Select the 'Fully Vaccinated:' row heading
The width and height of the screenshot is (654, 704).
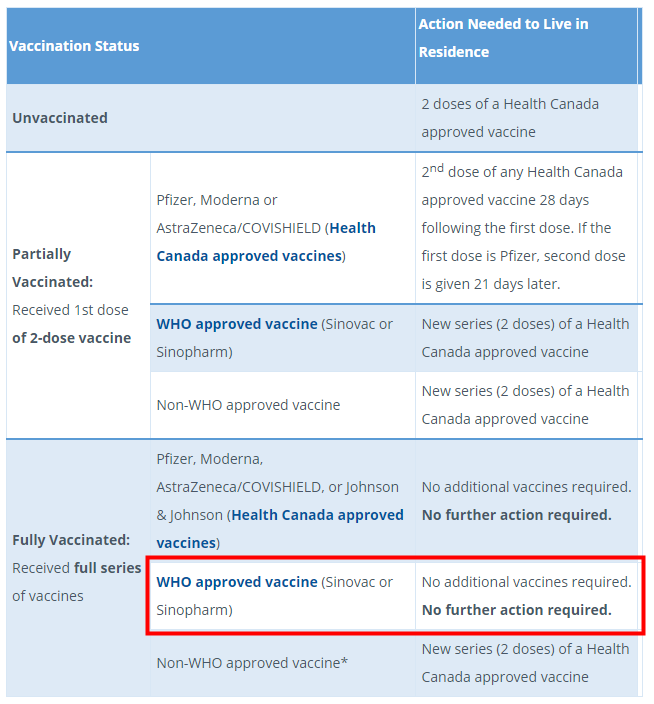(x=71, y=540)
